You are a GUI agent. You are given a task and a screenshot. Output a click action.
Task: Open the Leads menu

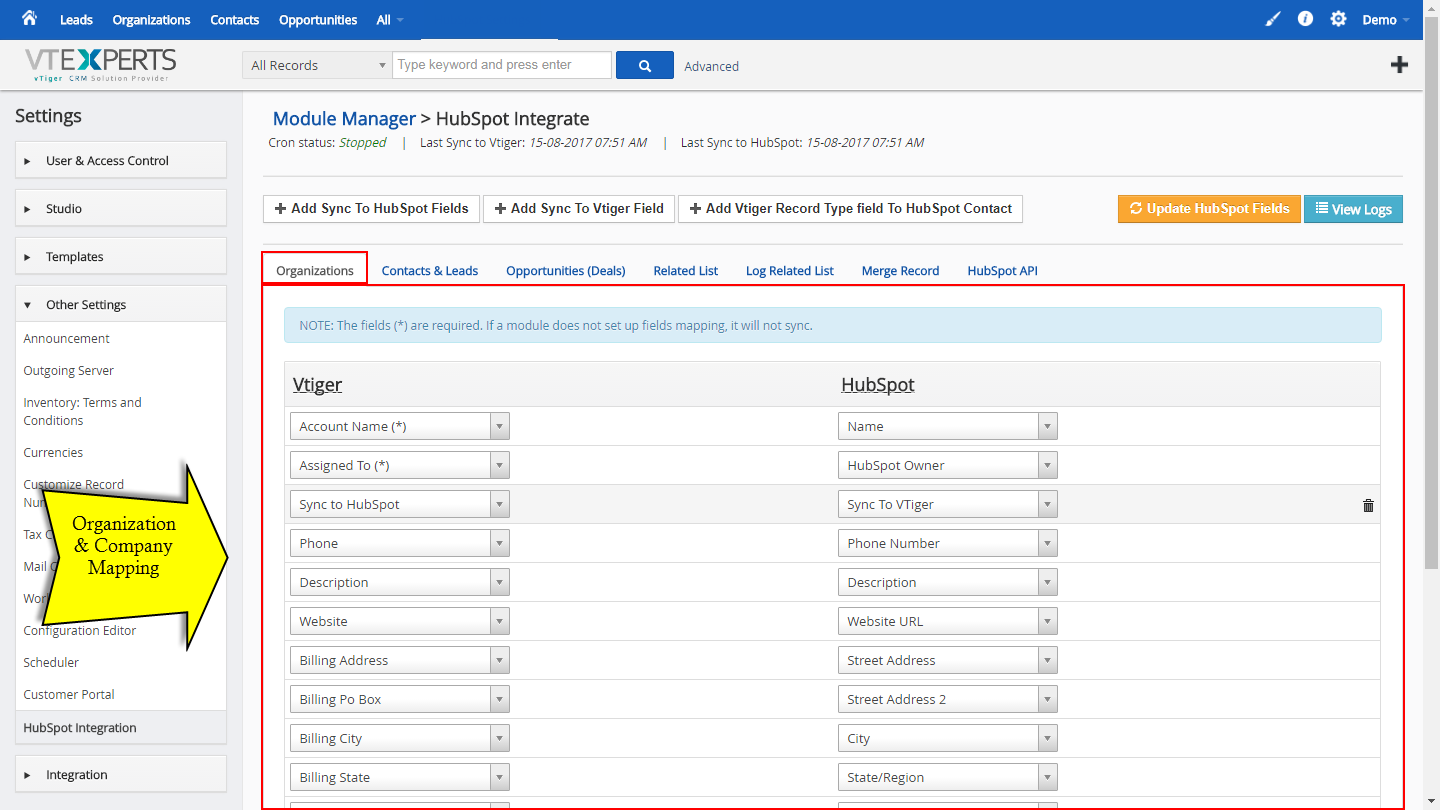76,20
